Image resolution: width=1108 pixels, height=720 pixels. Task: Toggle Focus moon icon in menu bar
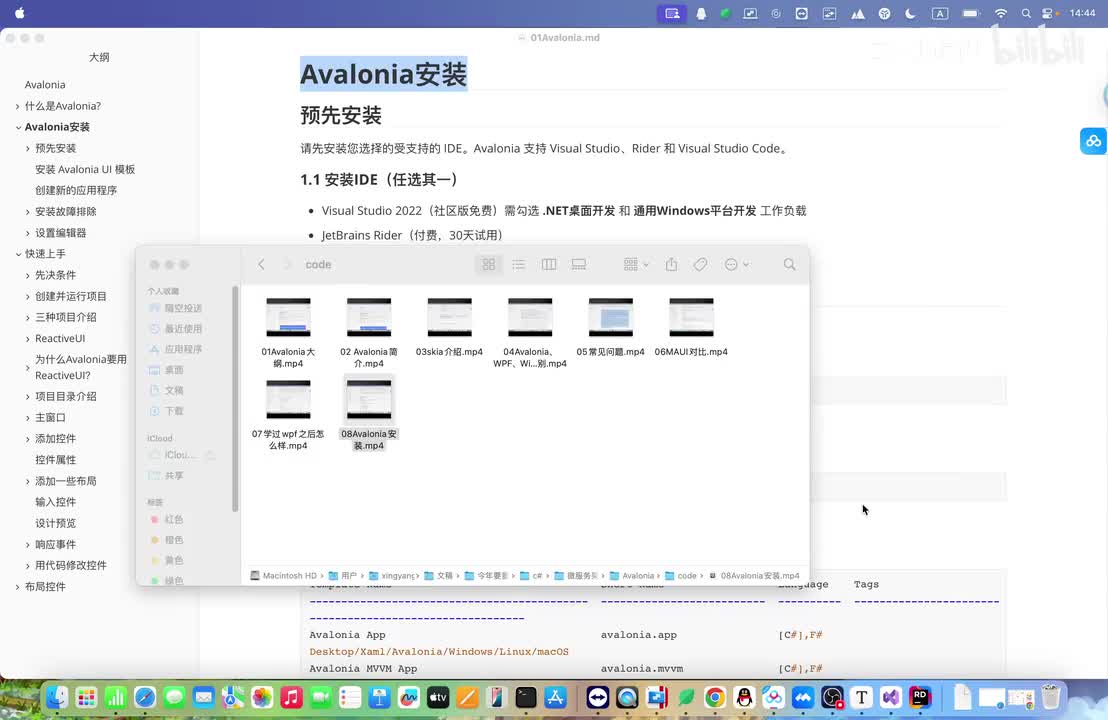(911, 13)
